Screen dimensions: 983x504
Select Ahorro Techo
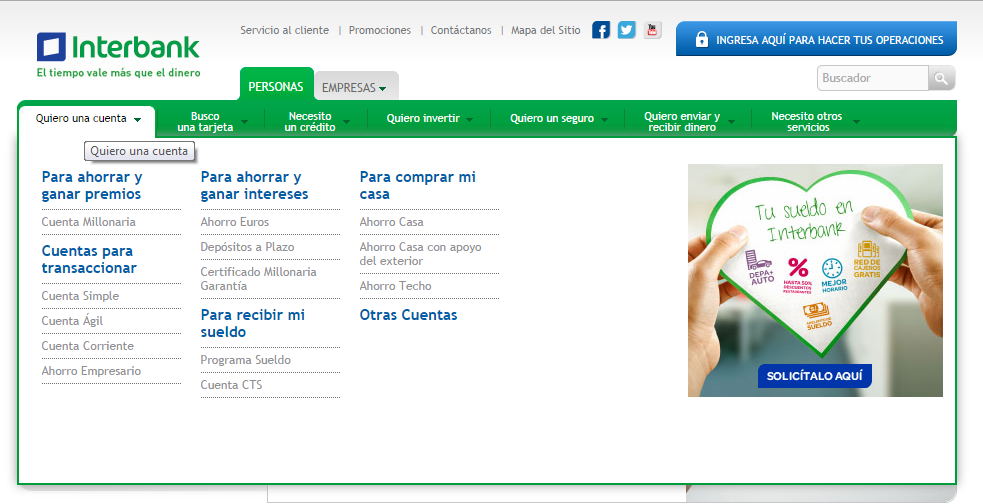[x=396, y=286]
